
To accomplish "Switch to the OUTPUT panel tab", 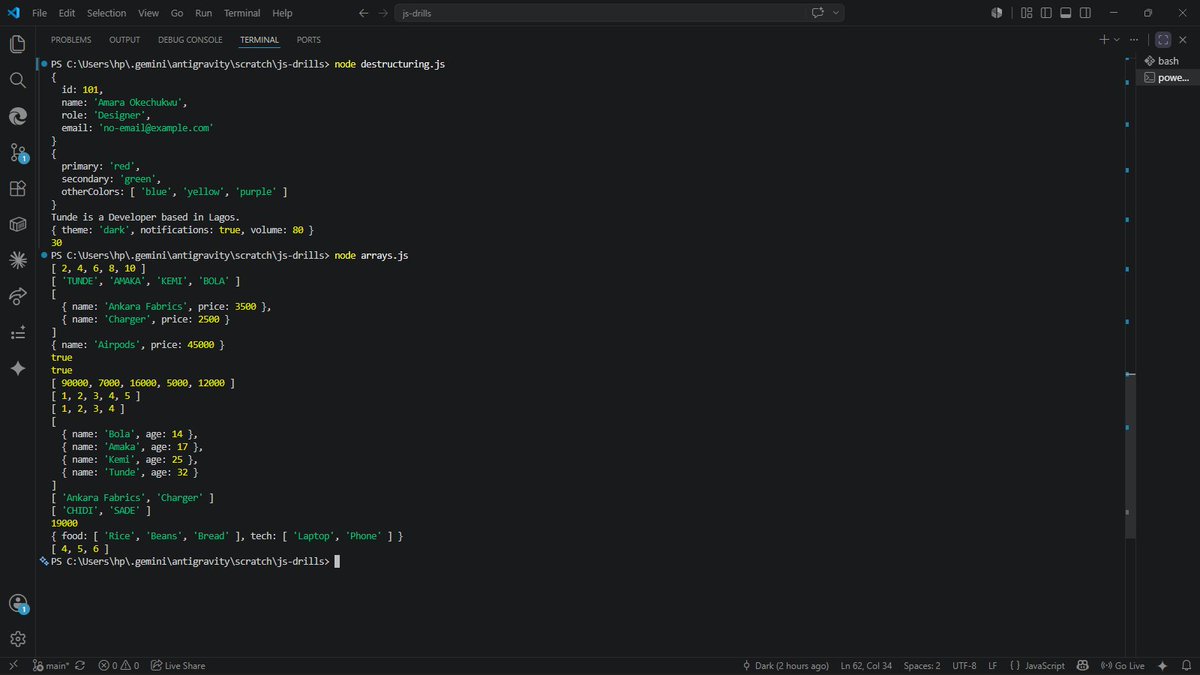I will pyautogui.click(x=124, y=40).
